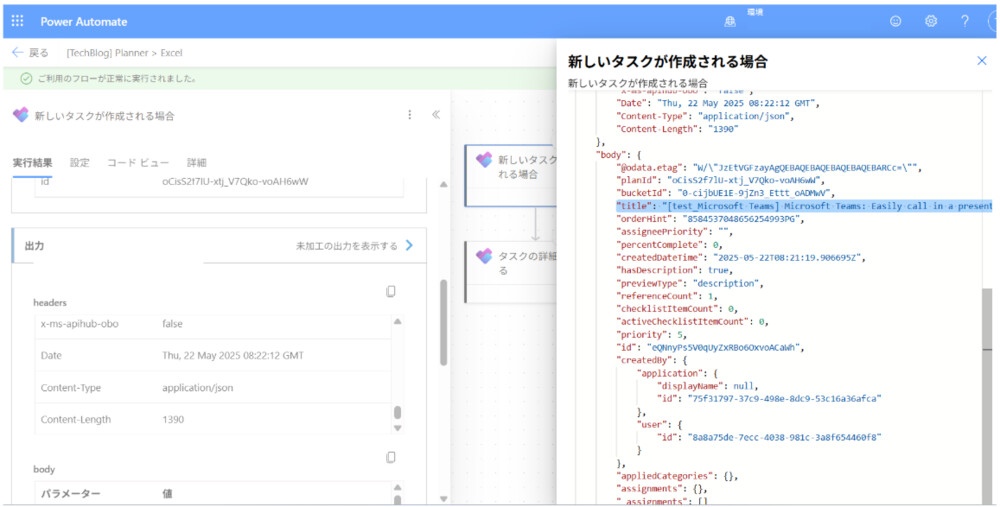Collapse the action details panel with double chevron
The image size is (1000, 507).
tap(436, 115)
